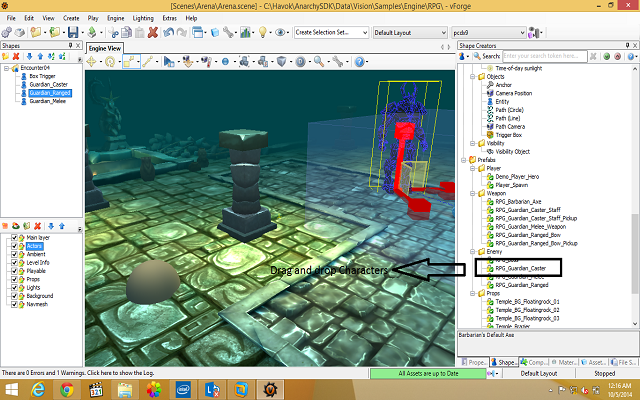Image resolution: width=640 pixels, height=400 pixels.
Task: Click the Cut scissors icon
Action: 114,32
